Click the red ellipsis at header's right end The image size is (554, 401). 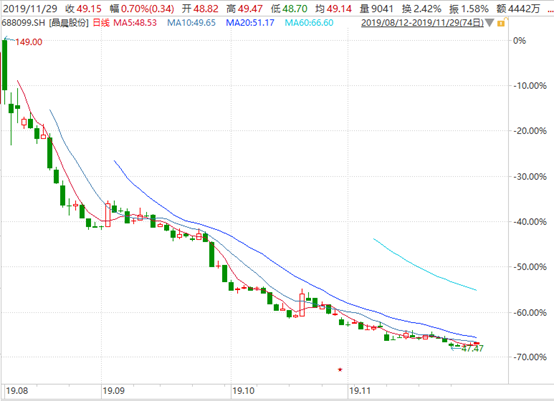click(x=550, y=10)
